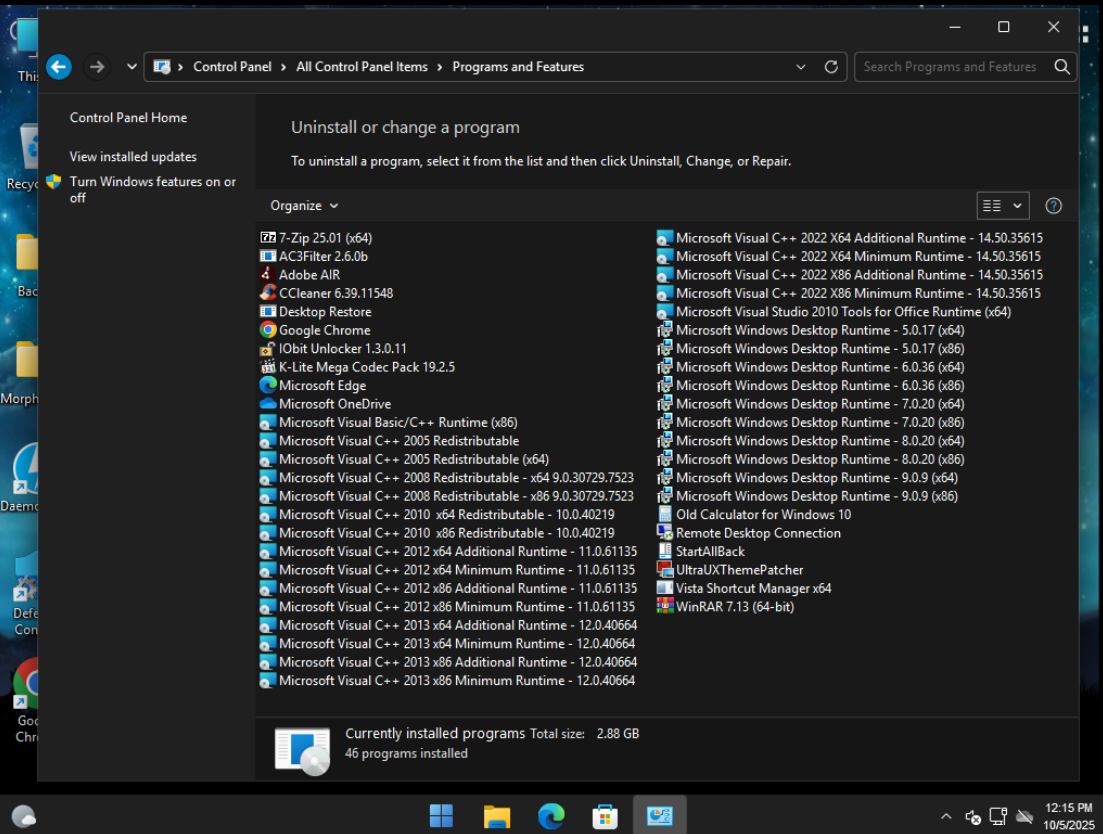
Task: Click the Control Panel breadcrumb
Action: [x=232, y=67]
